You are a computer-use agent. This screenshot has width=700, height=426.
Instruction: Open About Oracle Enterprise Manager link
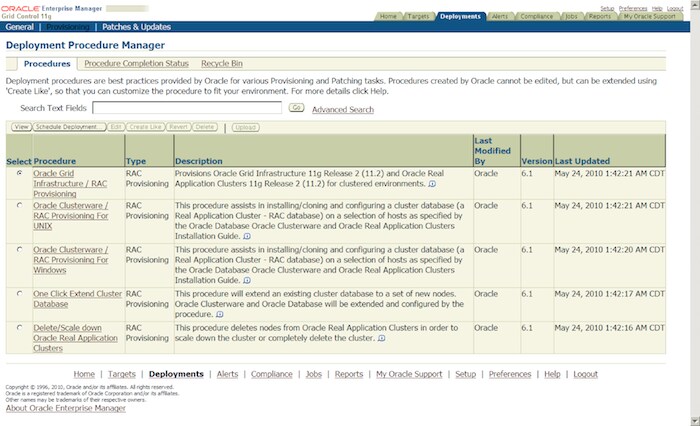[x=66, y=408]
